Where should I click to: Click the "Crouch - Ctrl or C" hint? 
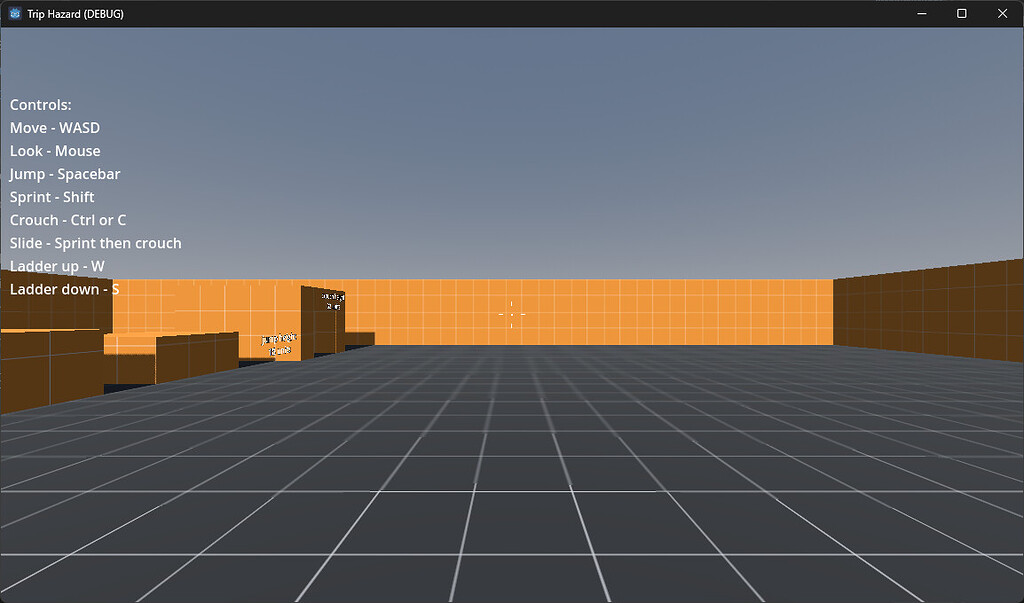(68, 220)
